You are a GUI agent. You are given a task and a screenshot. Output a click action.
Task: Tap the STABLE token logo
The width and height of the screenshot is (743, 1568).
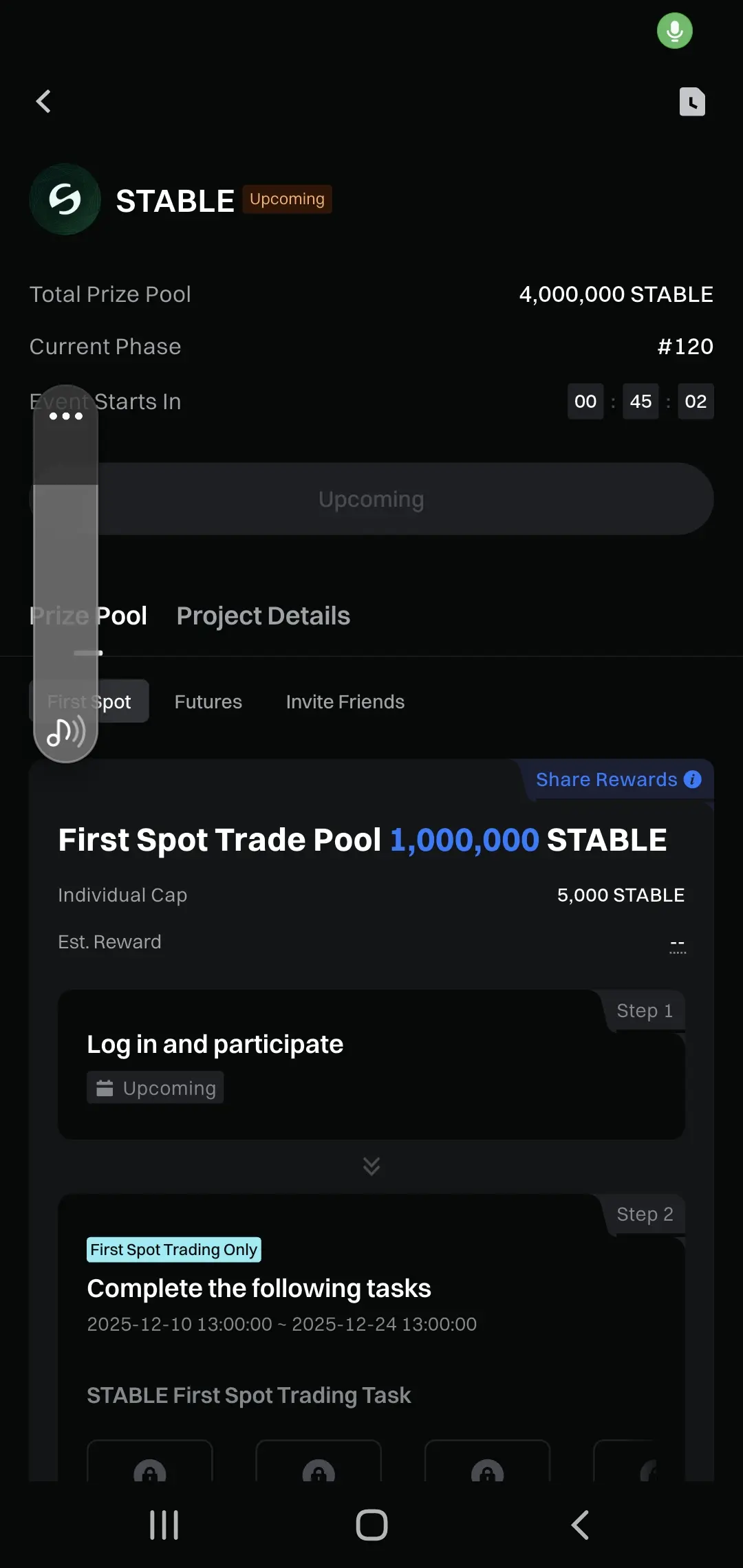[65, 199]
